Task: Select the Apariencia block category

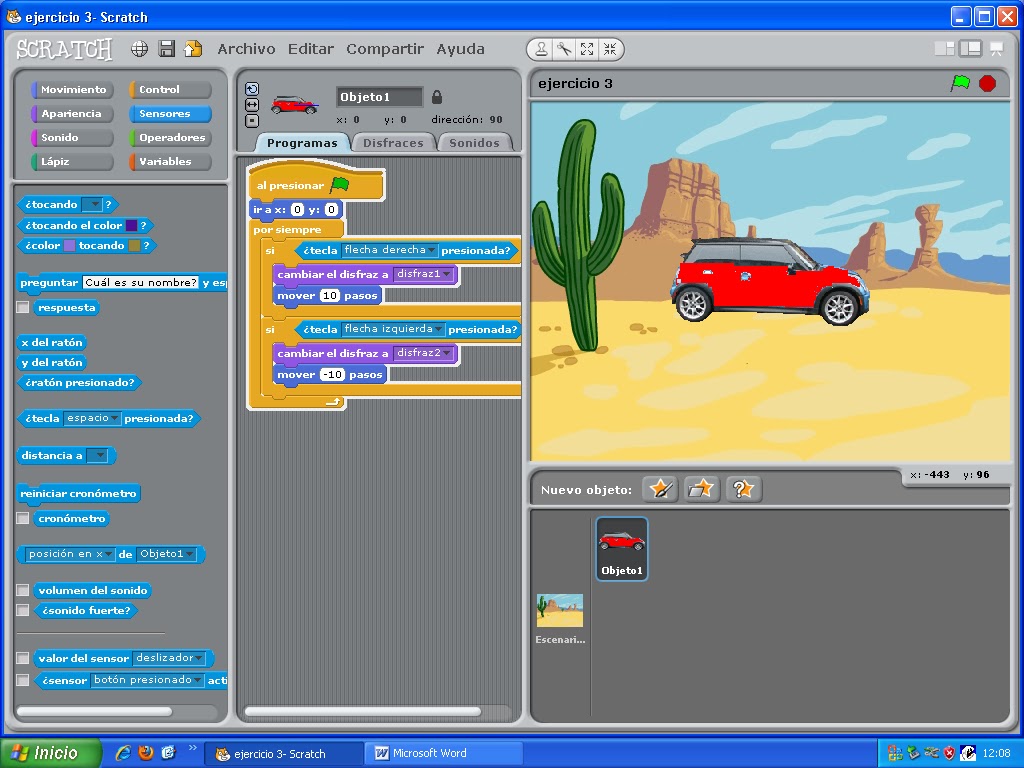Action: tap(72, 114)
